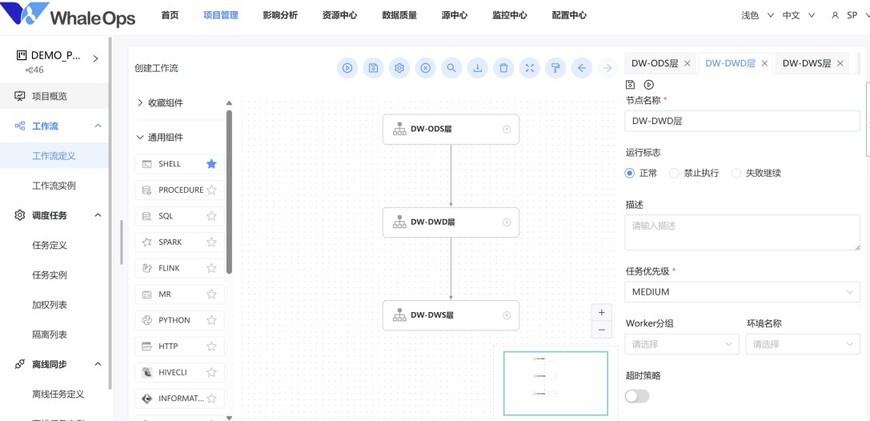The height and width of the screenshot is (421, 870).
Task: Switch to DW-ODS层 tab
Action: pyautogui.click(x=655, y=63)
